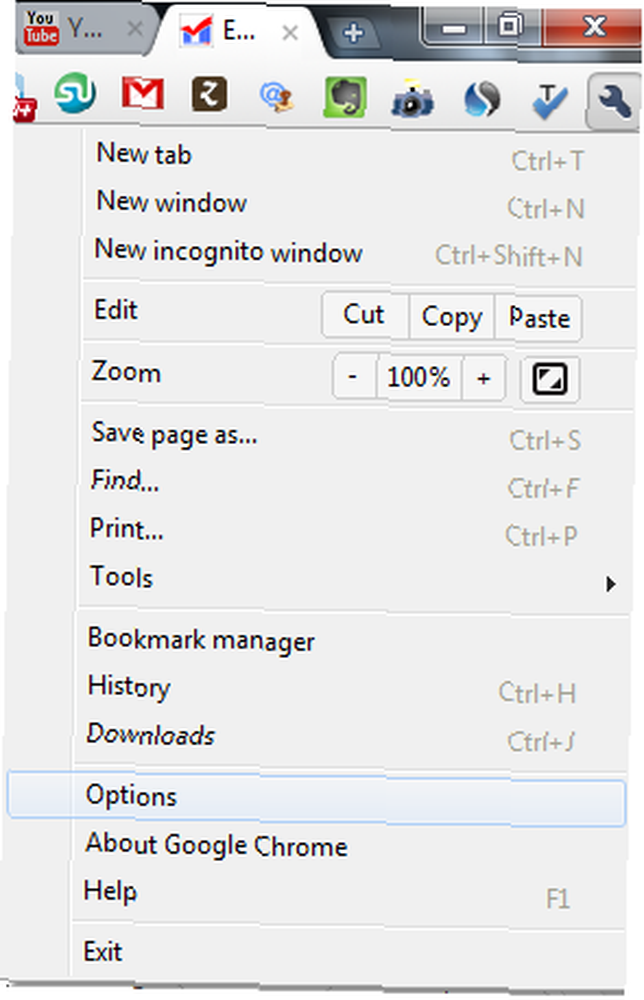Screen dimensions: 644x1000
Task: Open a new tab with plus button
Action: [353, 32]
